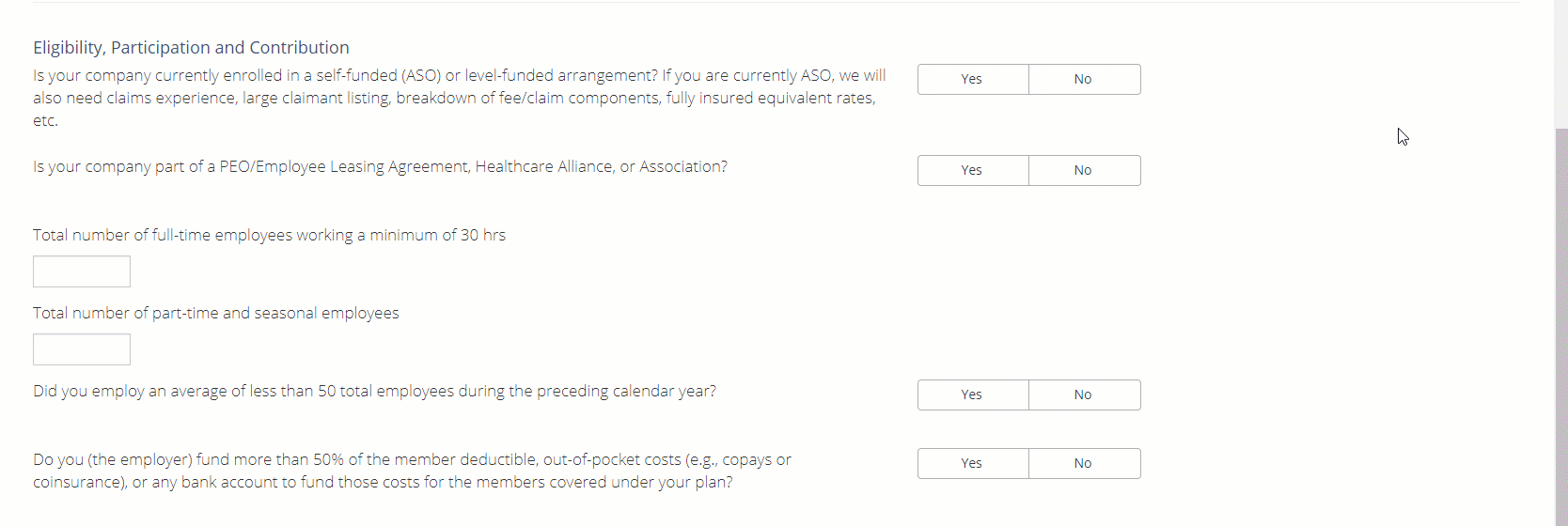Click the vertical scrollbar thumb
The width and height of the screenshot is (1568, 526).
[x=1560, y=329]
